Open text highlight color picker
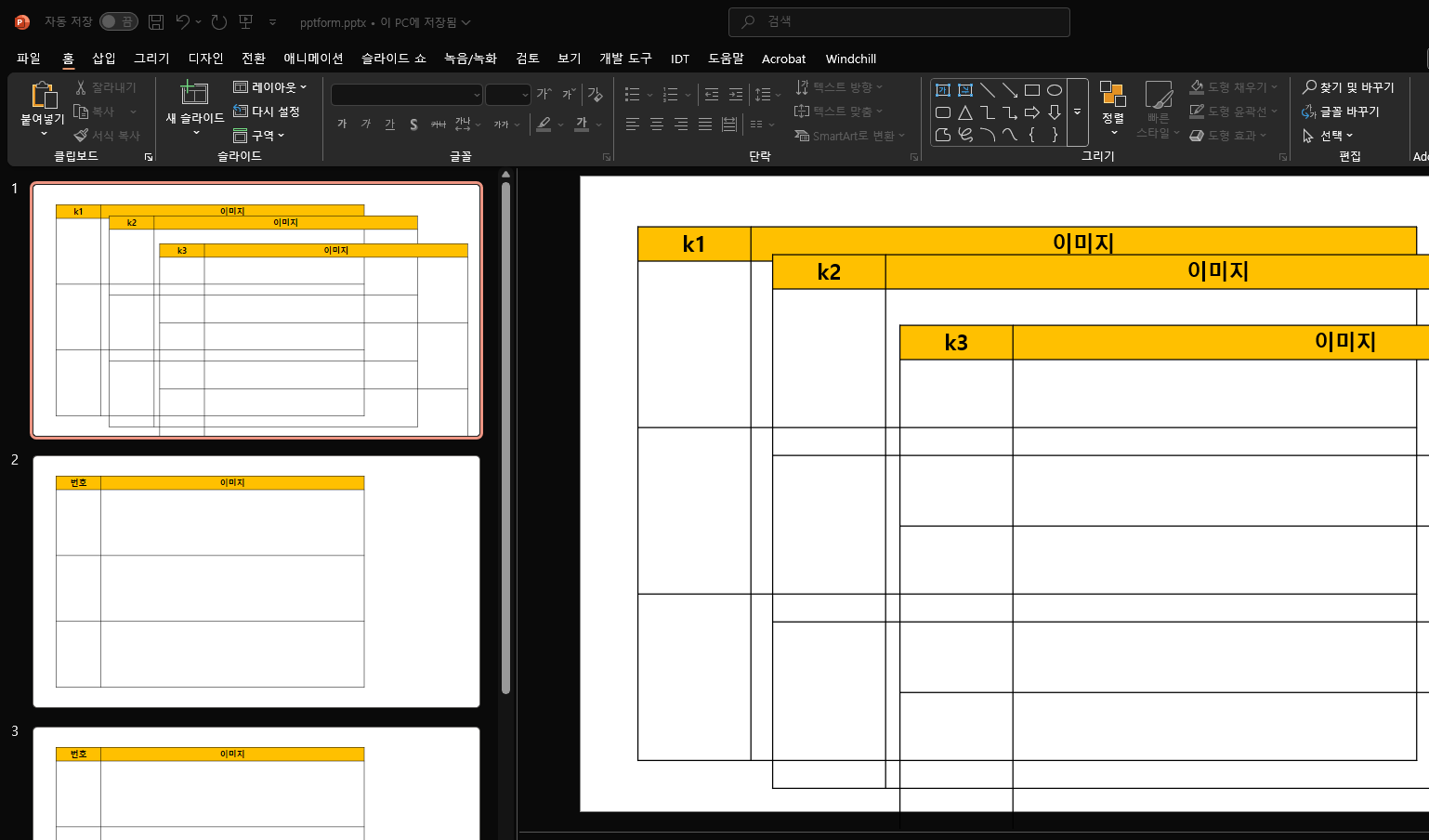 [x=560, y=125]
